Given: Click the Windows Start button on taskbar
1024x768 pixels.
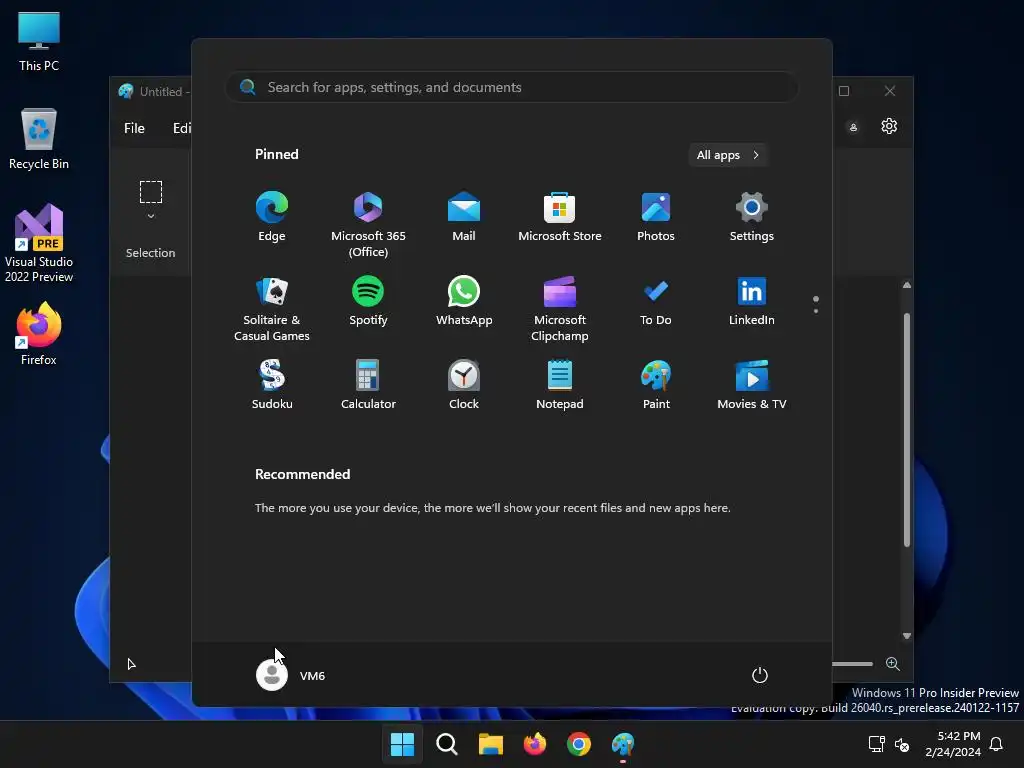Looking at the screenshot, I should (402, 744).
